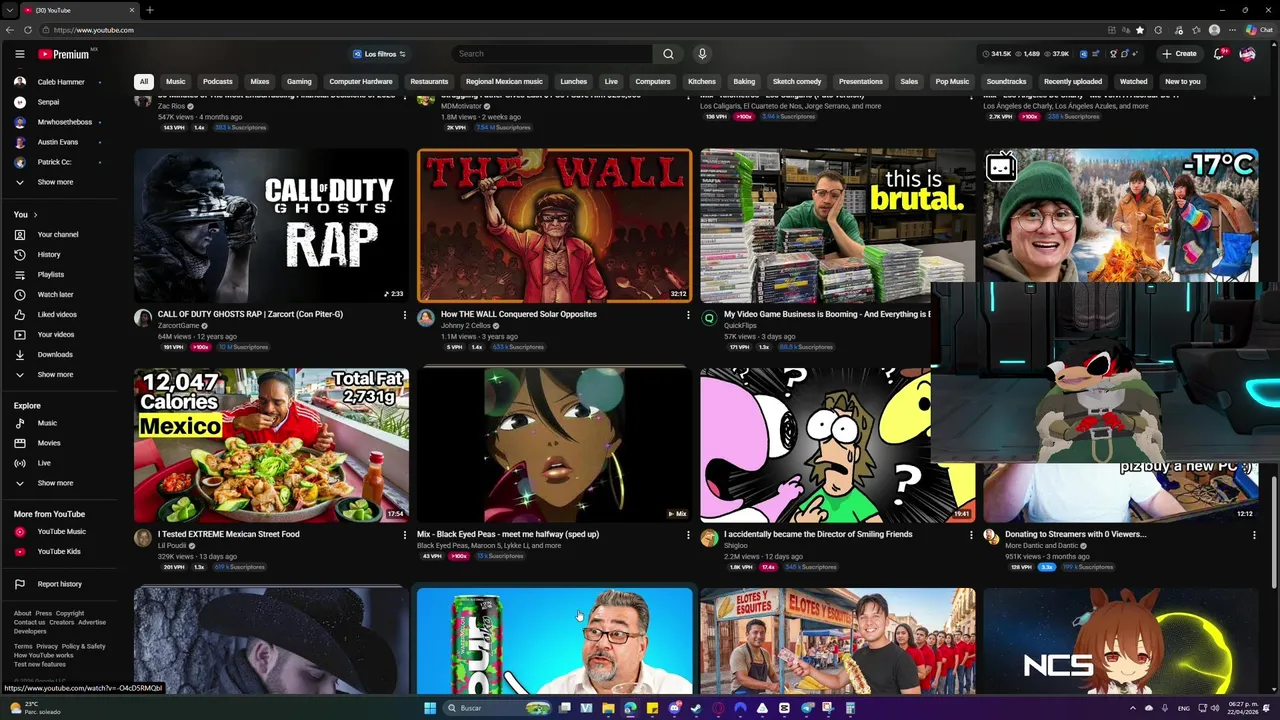Open Report history
Image resolution: width=1280 pixels, height=720 pixels.
click(59, 584)
